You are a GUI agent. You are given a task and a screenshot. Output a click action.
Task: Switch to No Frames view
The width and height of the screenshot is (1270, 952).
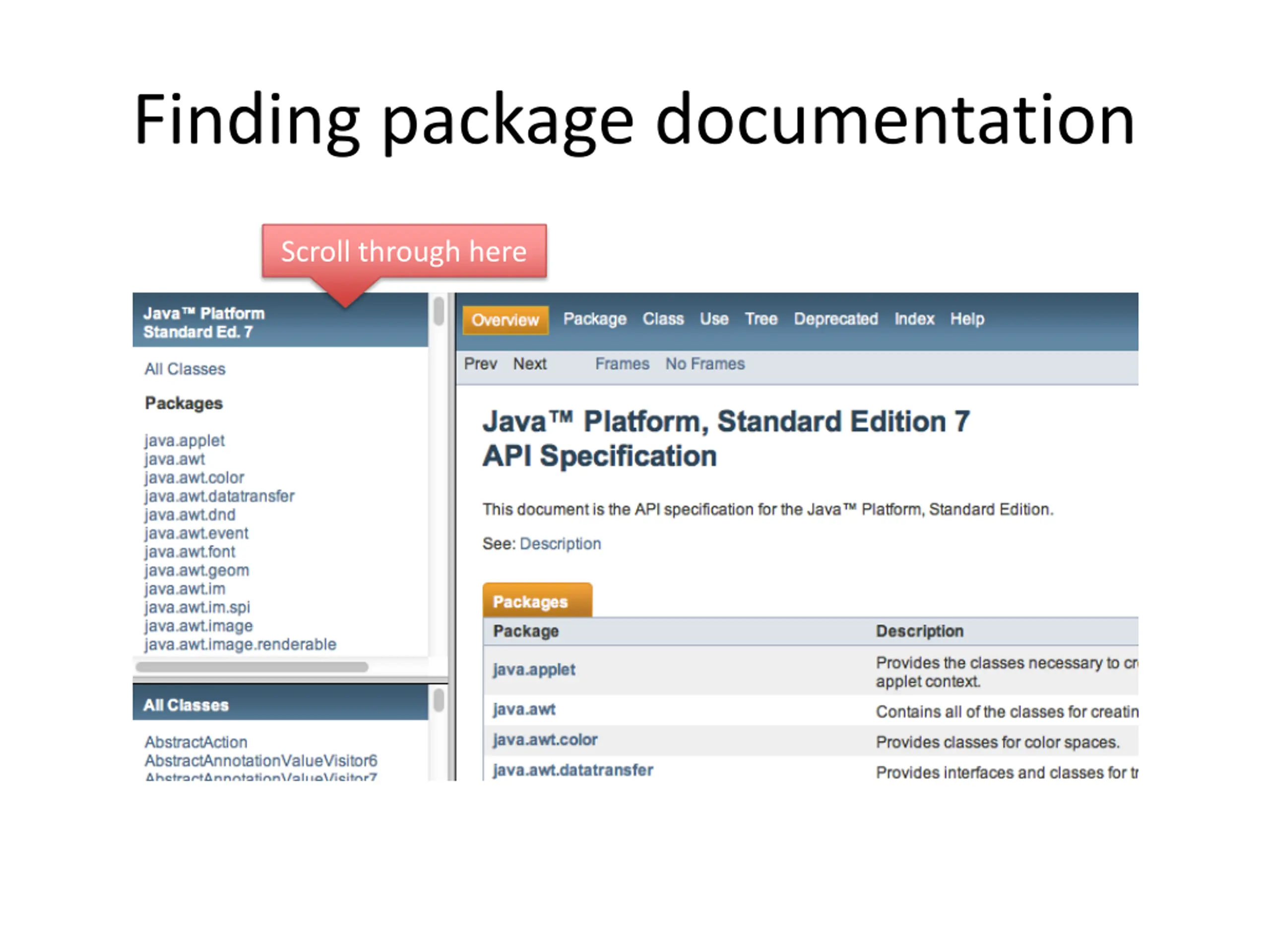pyautogui.click(x=704, y=364)
